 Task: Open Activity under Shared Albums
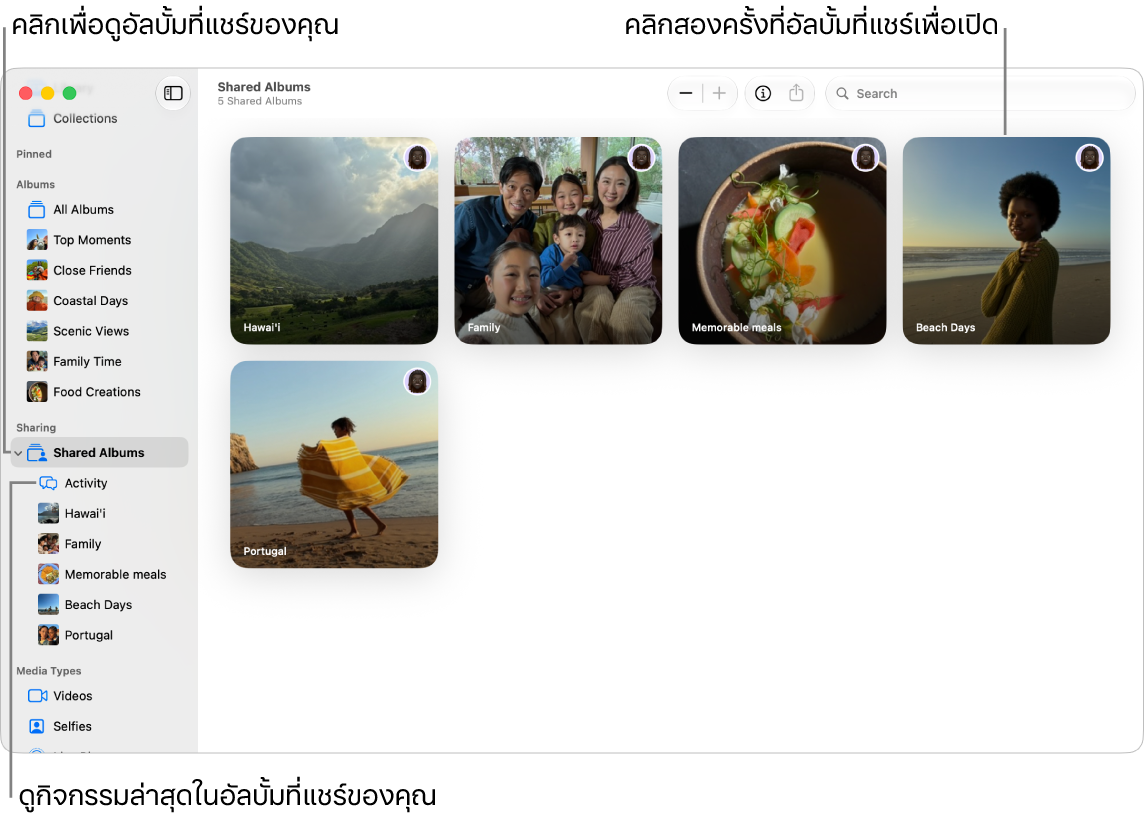[99, 484]
